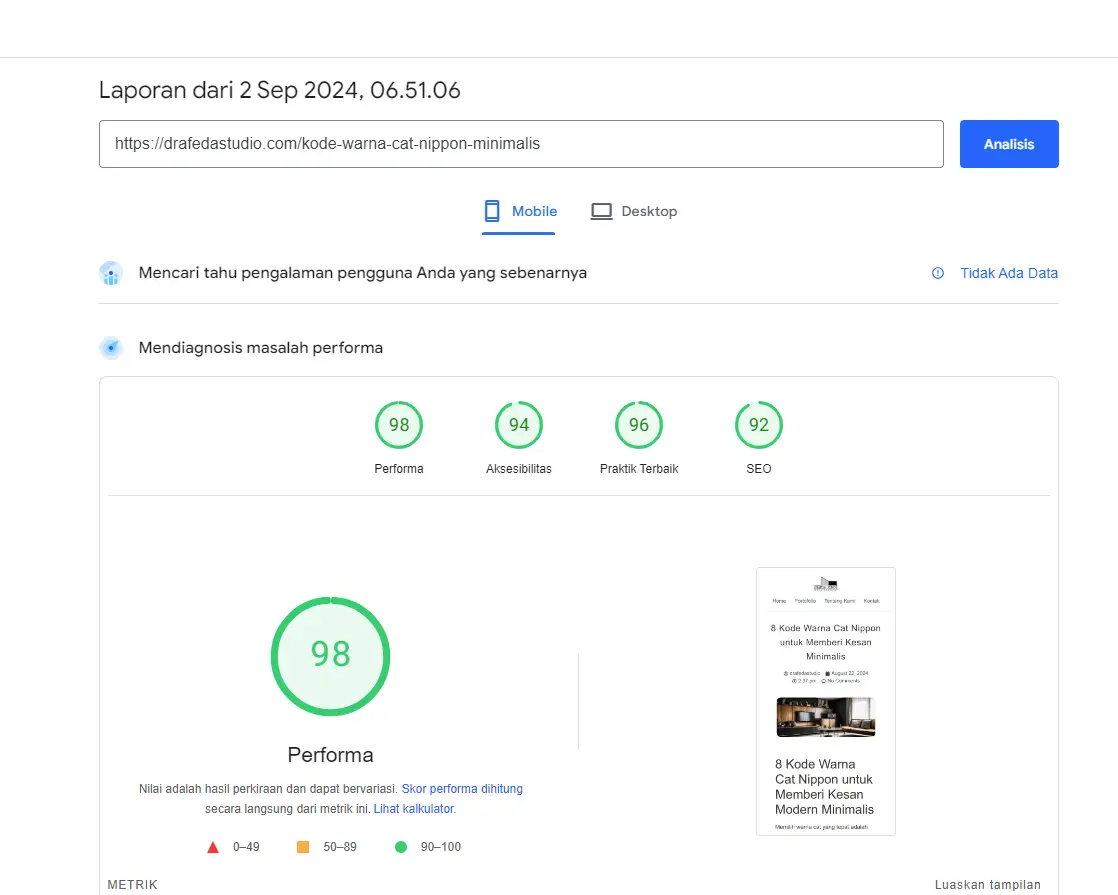Viewport: 1118px width, 895px height.
Task: Click the page preview screenshot thumbnail
Action: click(826, 700)
